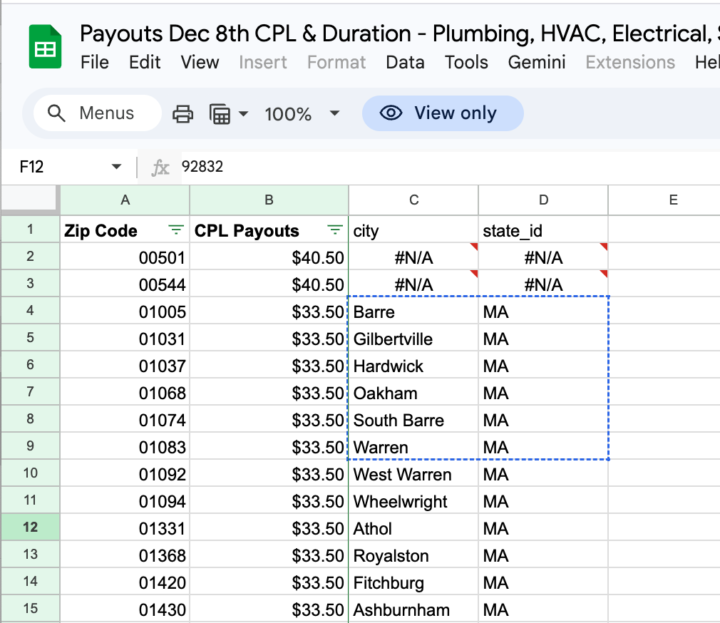The image size is (720, 623).
Task: Open the Name box dropdown arrow
Action: (117, 167)
